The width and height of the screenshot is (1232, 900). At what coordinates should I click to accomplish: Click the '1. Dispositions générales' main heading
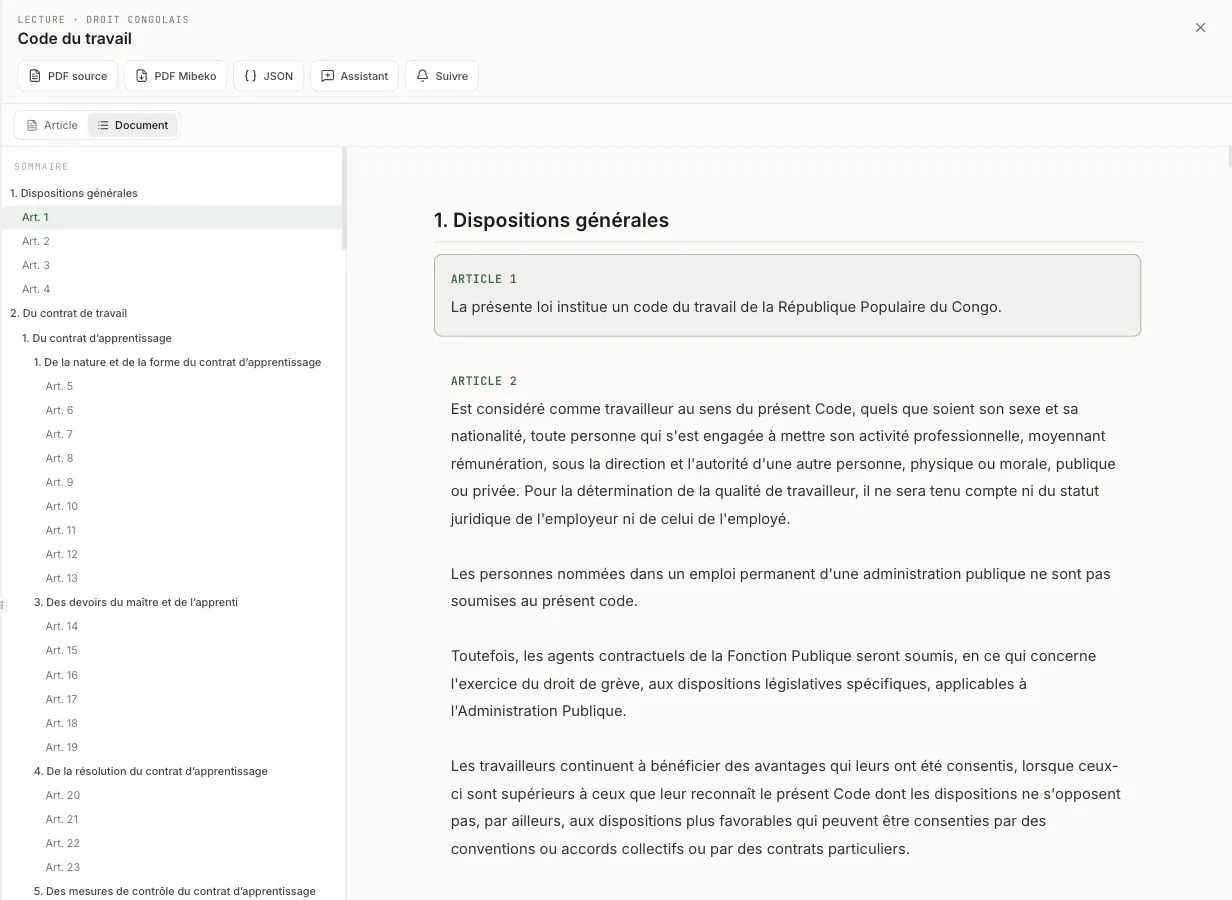[551, 220]
